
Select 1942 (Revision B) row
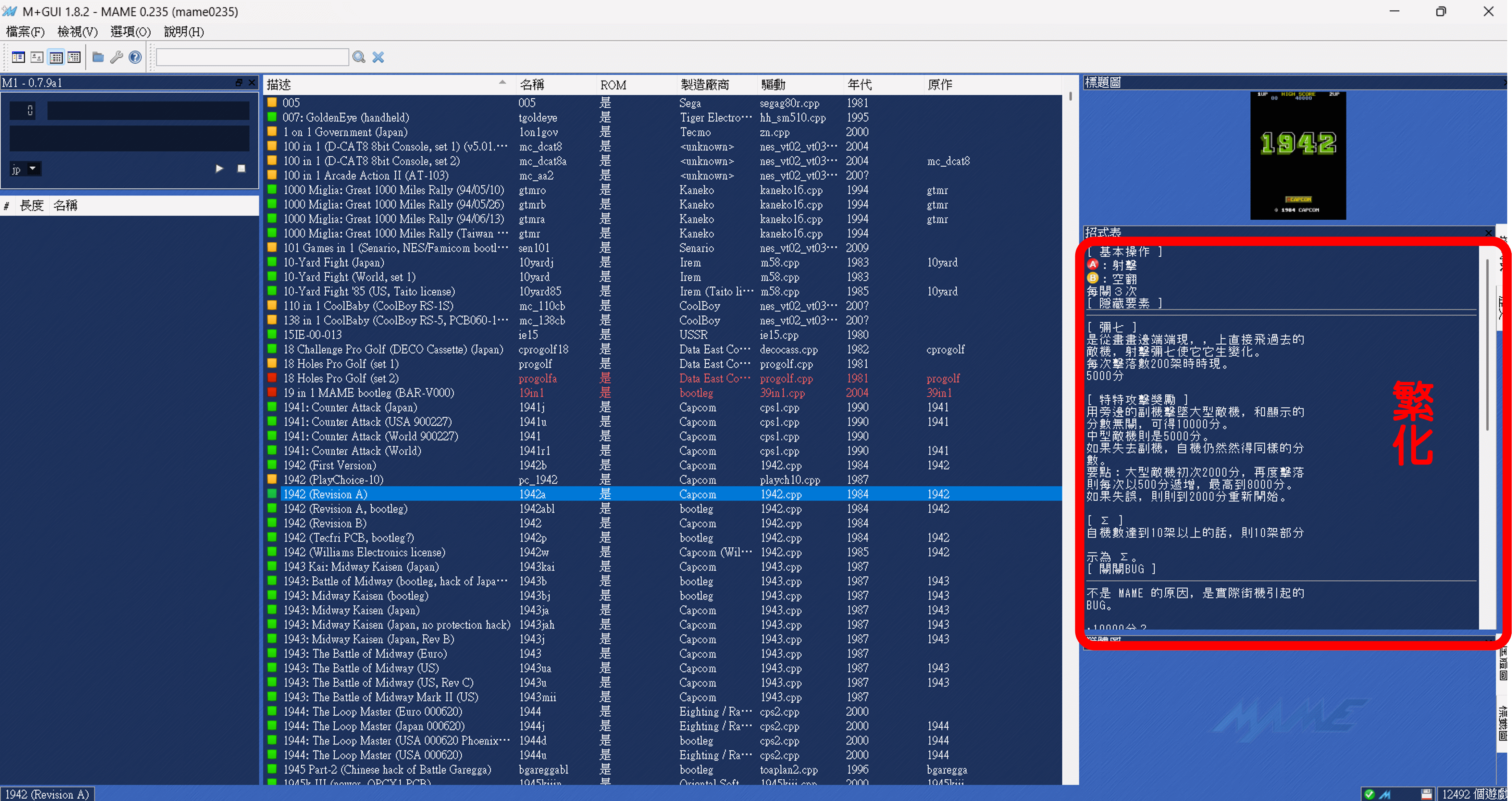662,523
